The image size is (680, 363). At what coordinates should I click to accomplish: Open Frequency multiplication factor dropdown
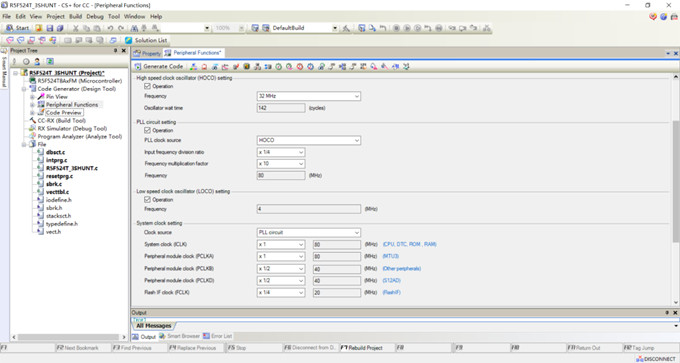(x=281, y=164)
